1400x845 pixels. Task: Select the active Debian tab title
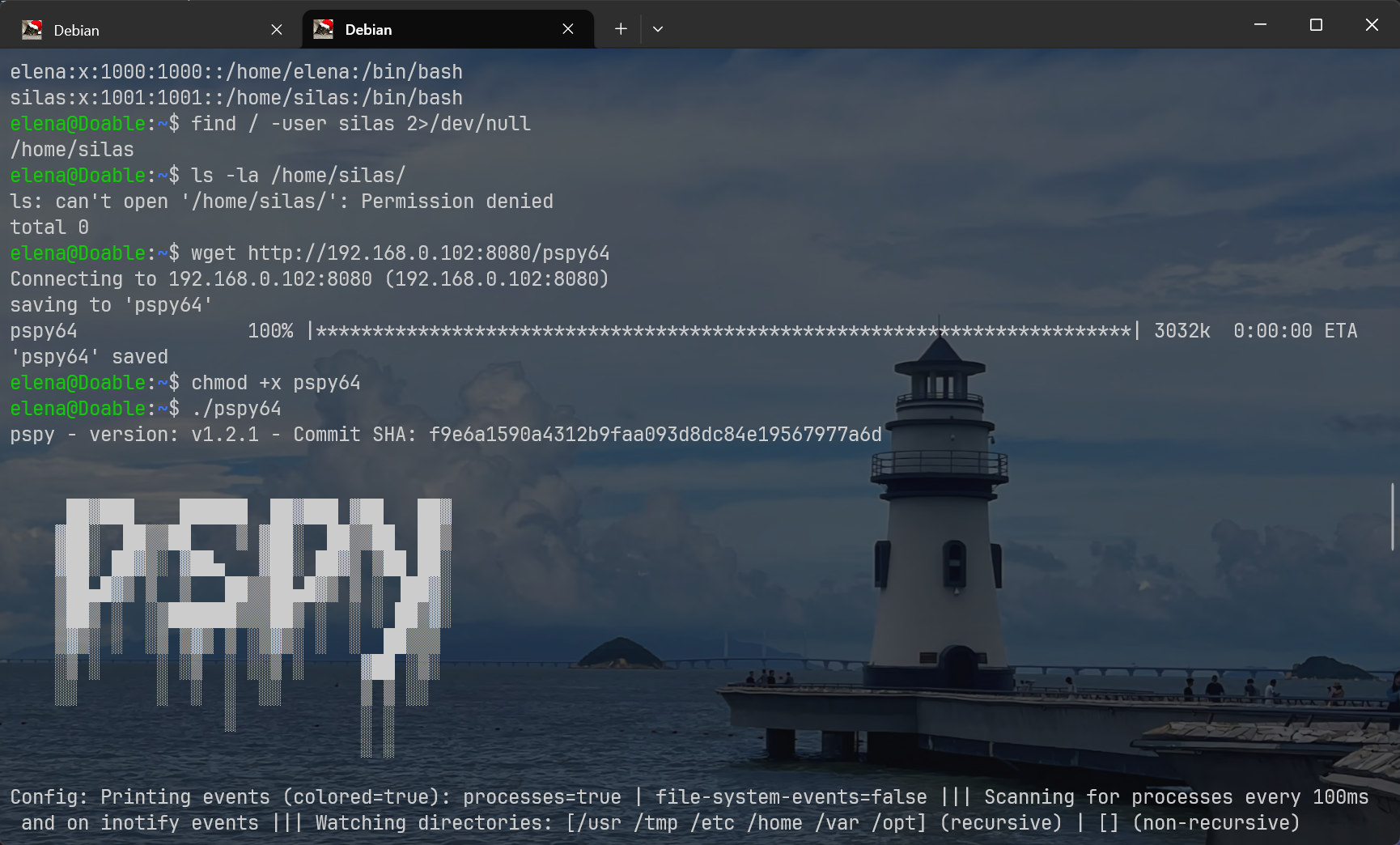[x=368, y=30]
